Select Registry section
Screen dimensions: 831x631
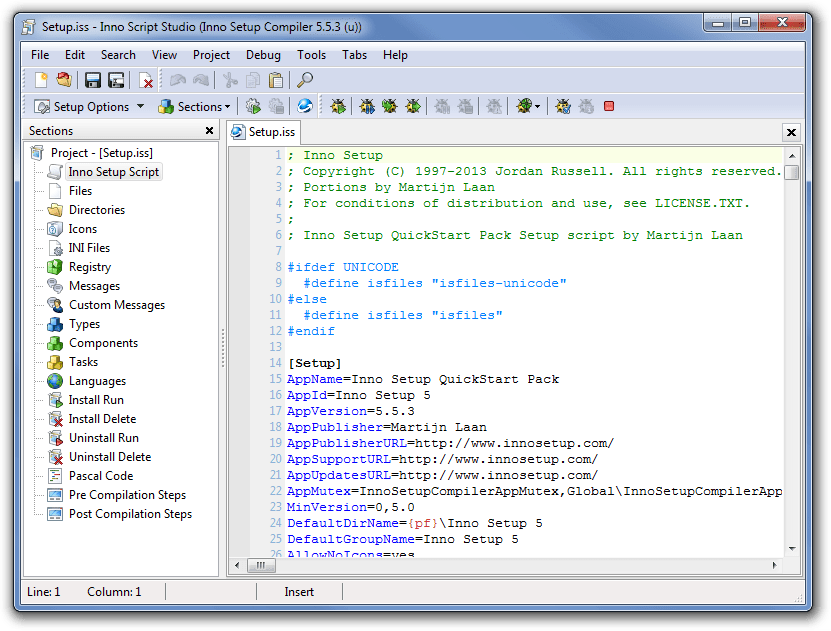[90, 267]
